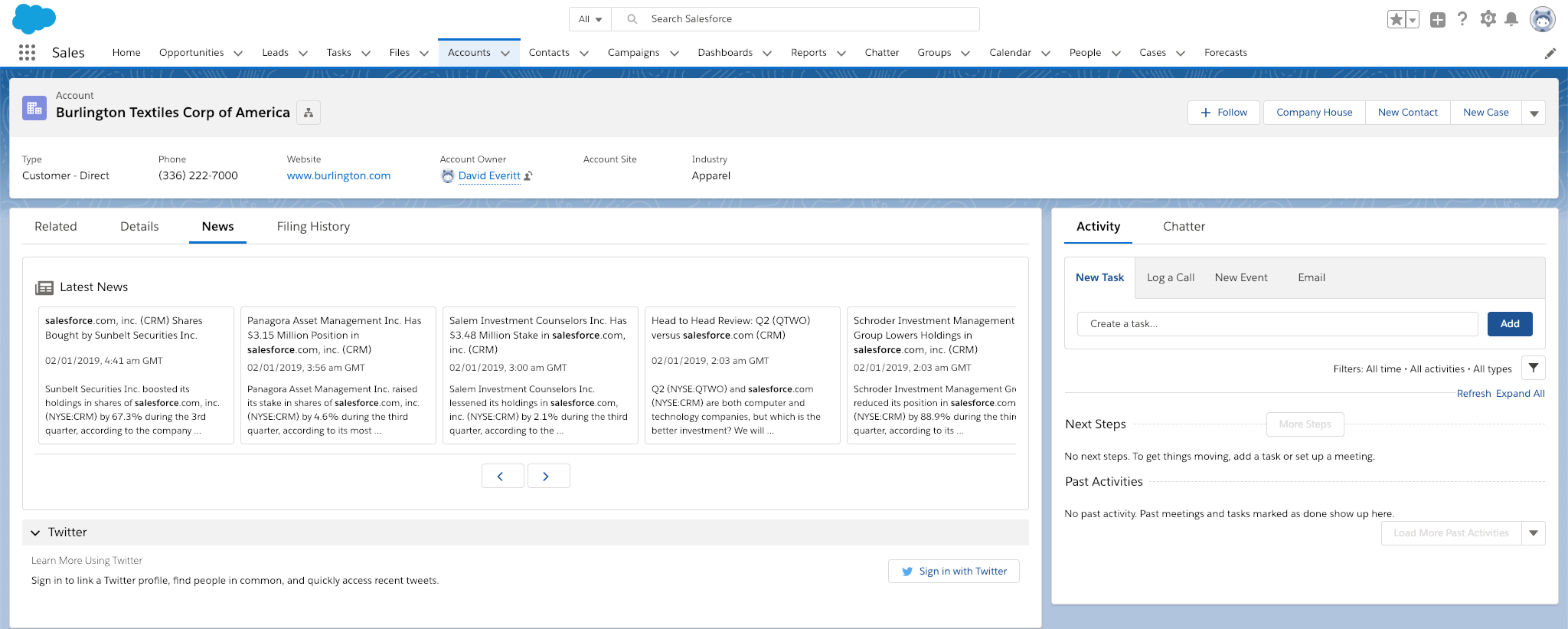Click the edit navigation pencil icon
This screenshot has height=629, width=1568.
pos(1550,53)
